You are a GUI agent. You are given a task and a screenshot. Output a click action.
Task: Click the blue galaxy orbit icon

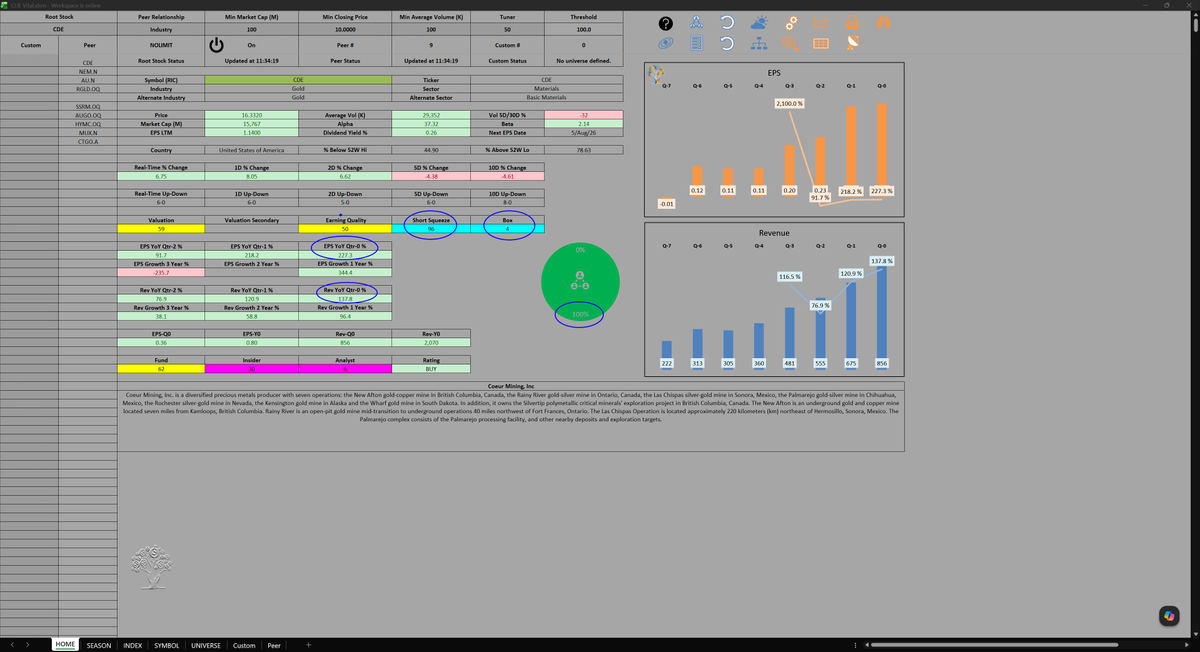666,44
